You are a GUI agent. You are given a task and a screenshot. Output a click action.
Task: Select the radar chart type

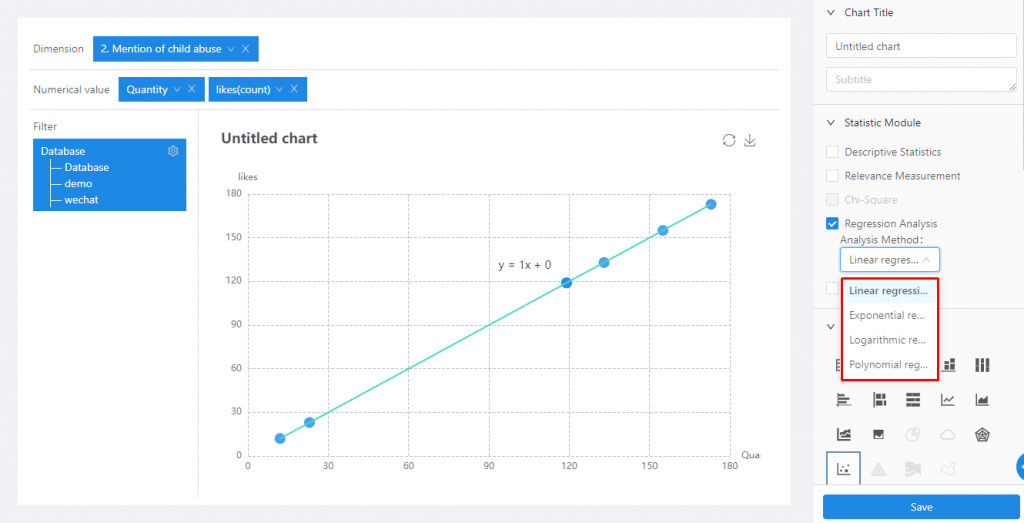pyautogui.click(x=982, y=434)
